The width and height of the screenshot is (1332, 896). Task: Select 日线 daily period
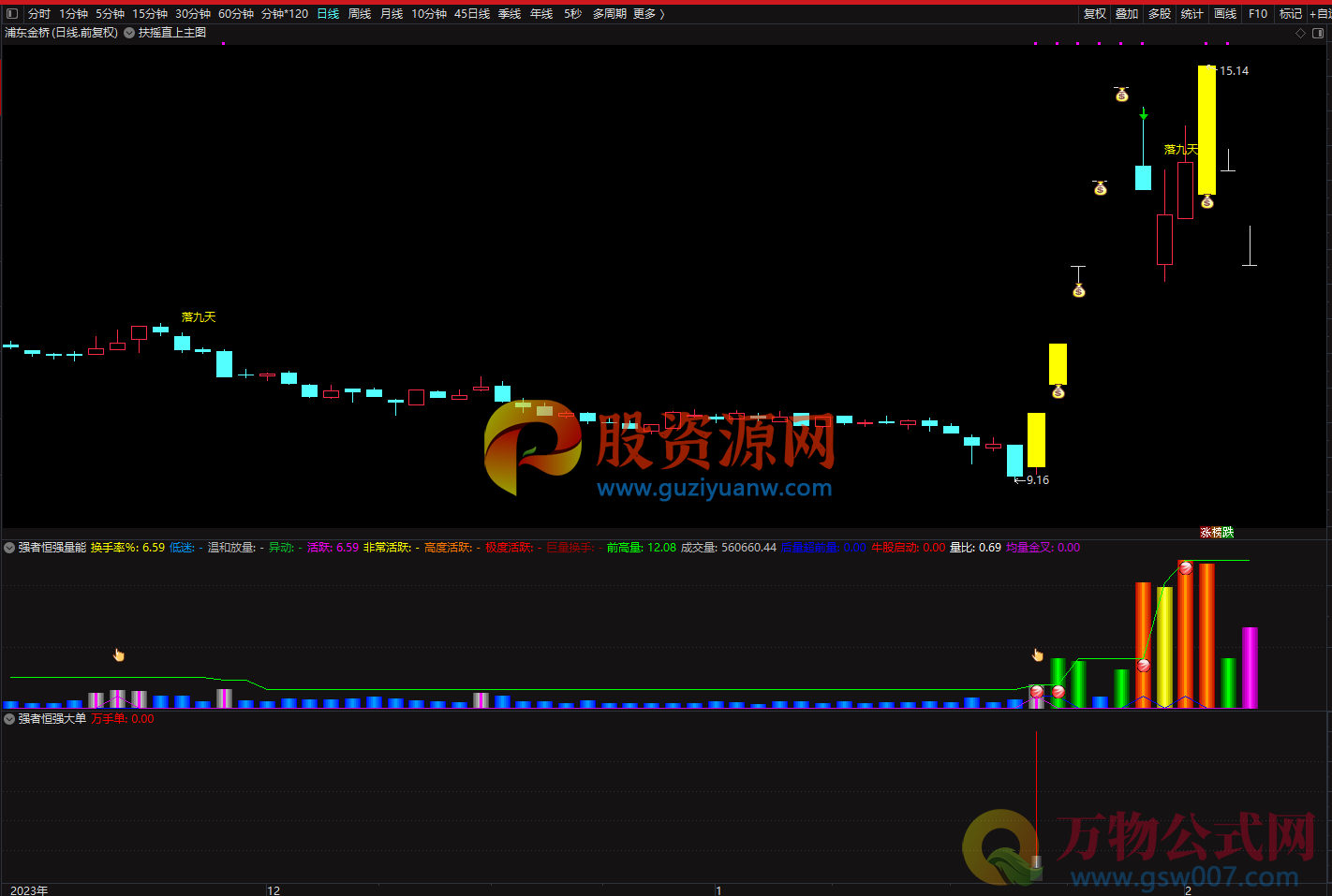click(x=328, y=14)
